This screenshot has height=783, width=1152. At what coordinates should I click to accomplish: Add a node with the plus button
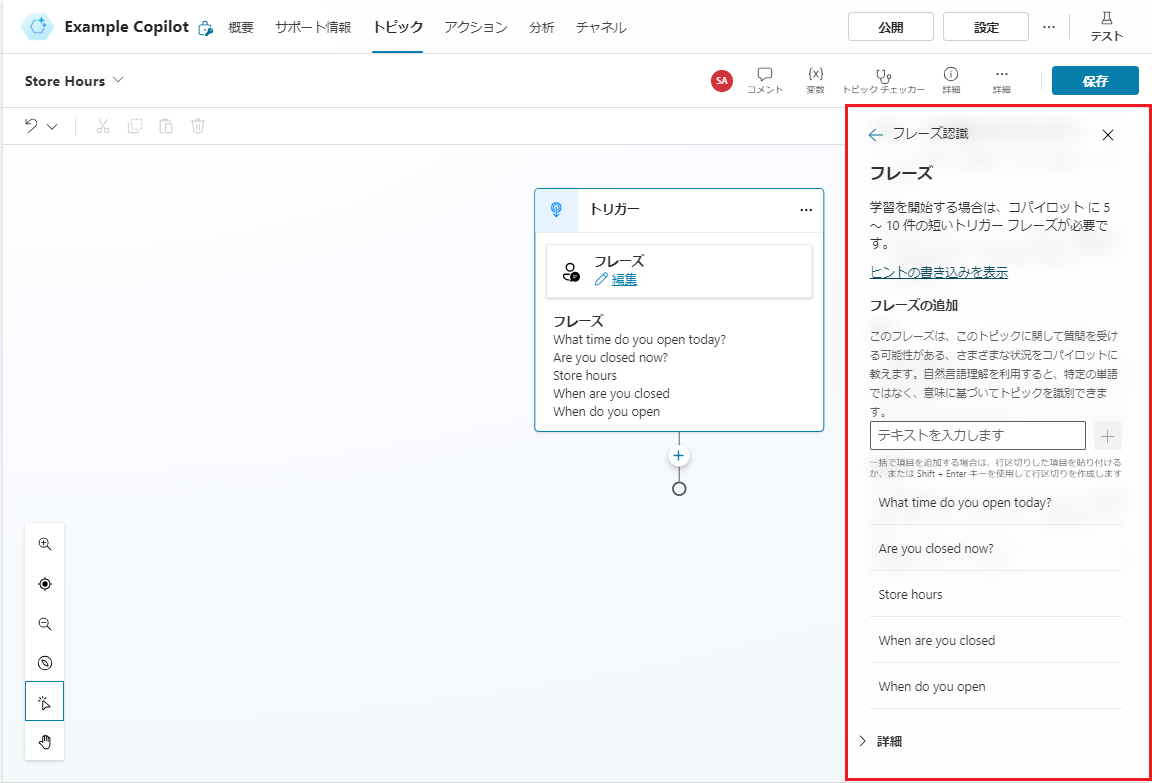[x=678, y=456]
